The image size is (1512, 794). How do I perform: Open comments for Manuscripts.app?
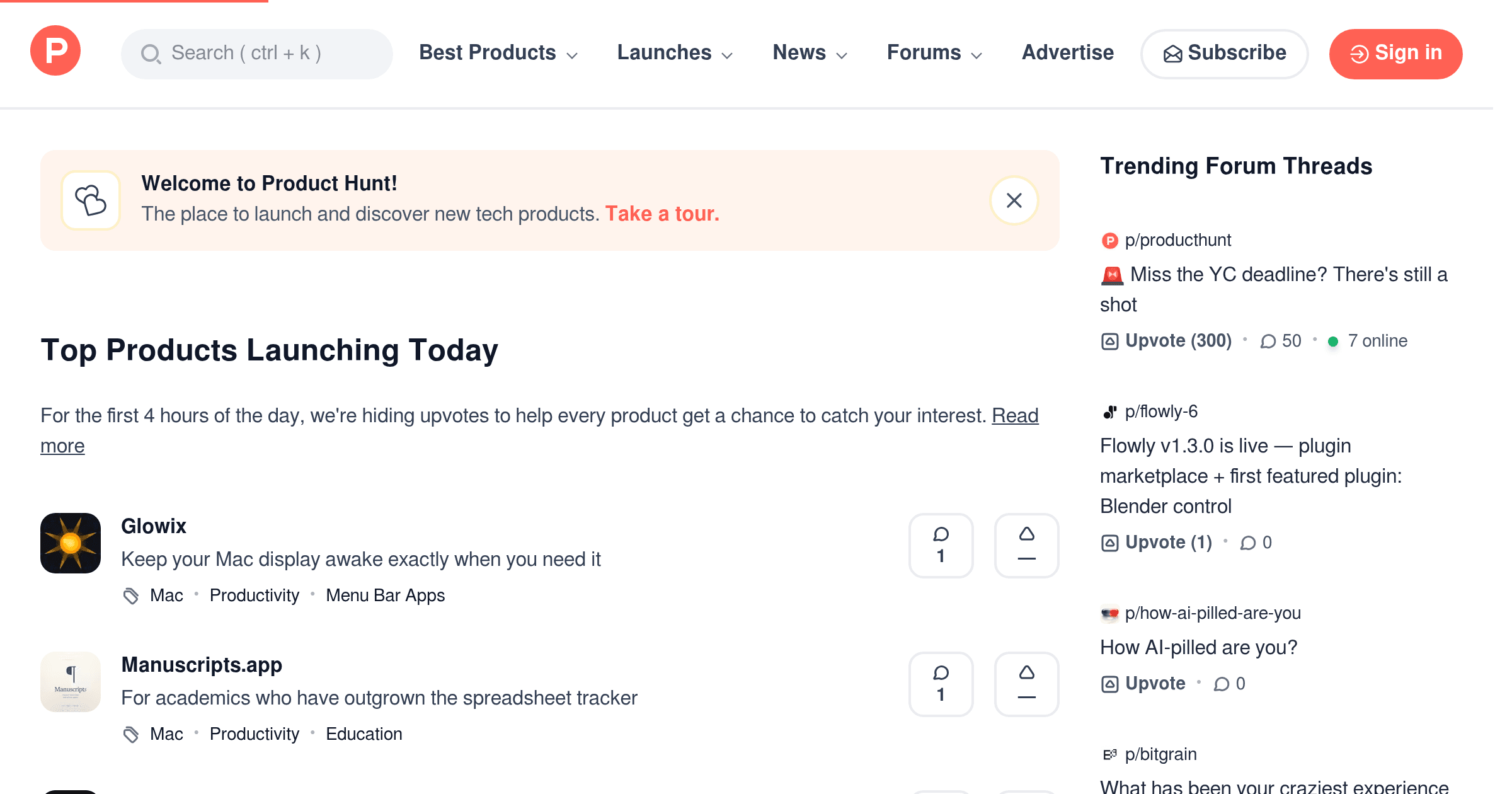point(941,684)
